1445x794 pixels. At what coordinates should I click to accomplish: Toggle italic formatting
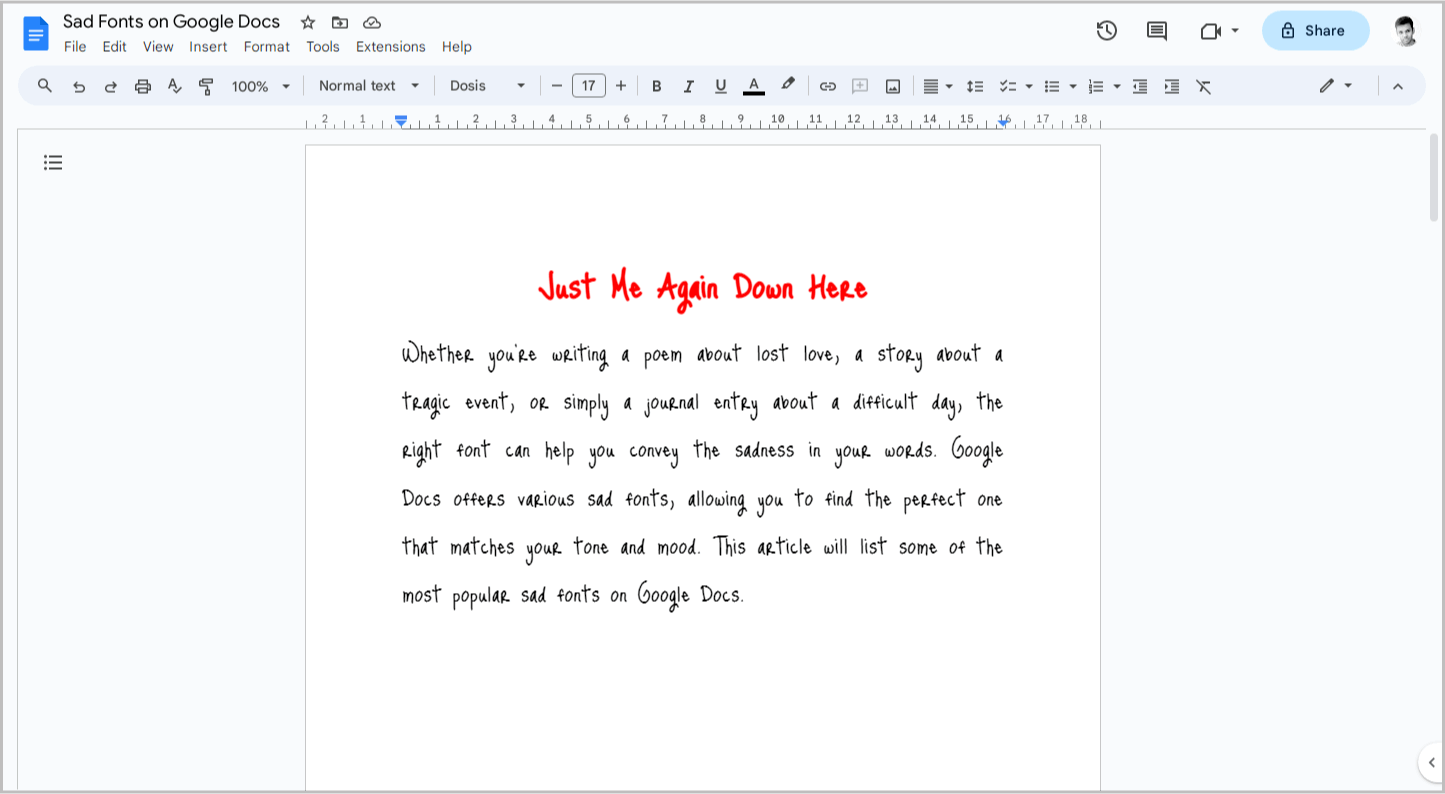tap(688, 87)
